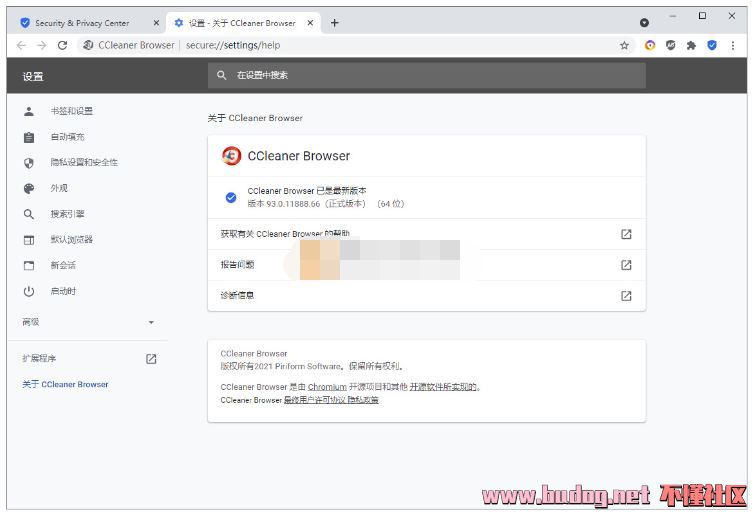Viewport: 756px width, 516px height.
Task: Click the CCleaner Browser logo icon
Action: tap(231, 156)
